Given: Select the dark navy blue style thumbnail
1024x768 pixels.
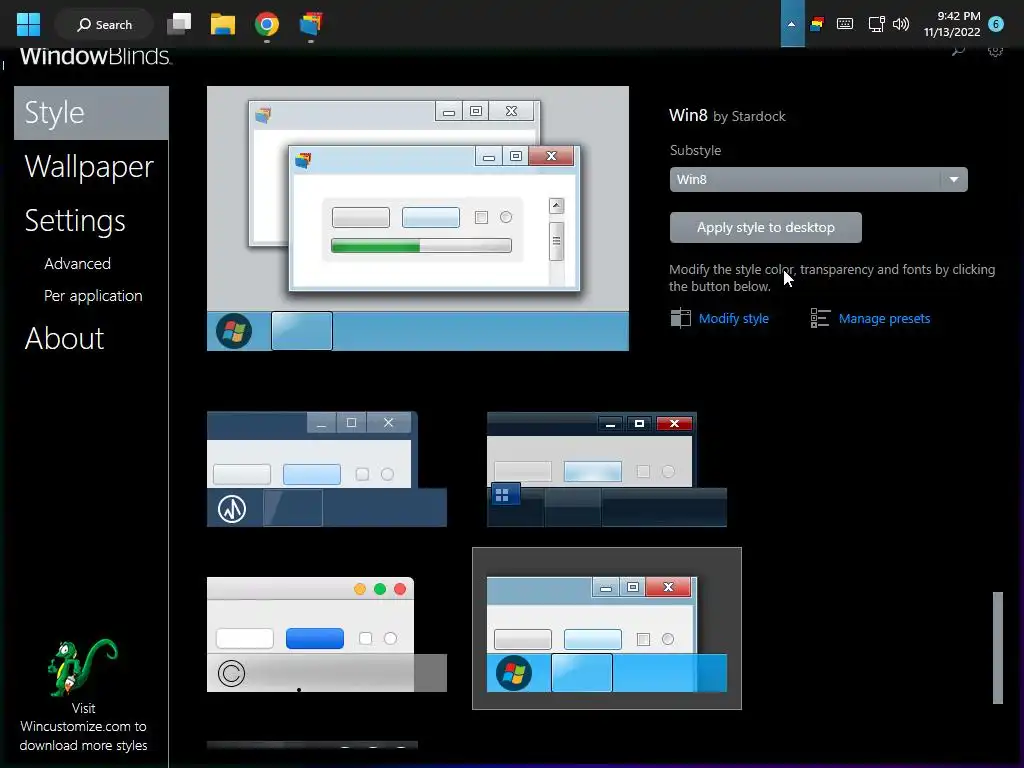Looking at the screenshot, I should 327,469.
